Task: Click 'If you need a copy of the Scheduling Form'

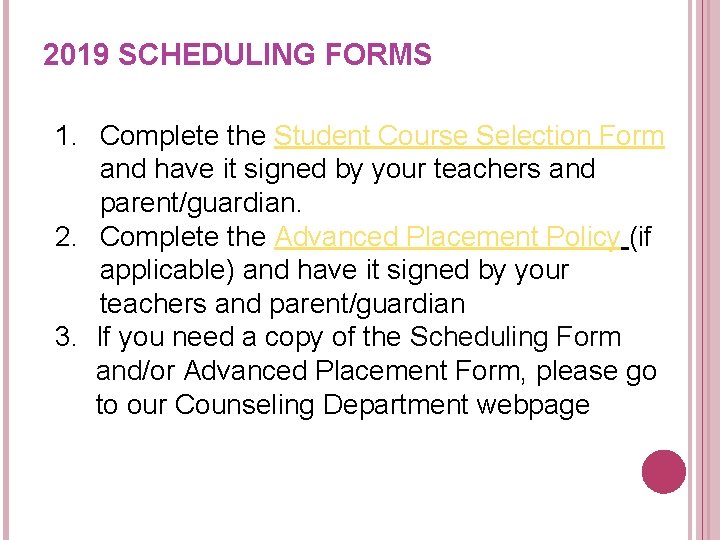Action: (x=359, y=338)
